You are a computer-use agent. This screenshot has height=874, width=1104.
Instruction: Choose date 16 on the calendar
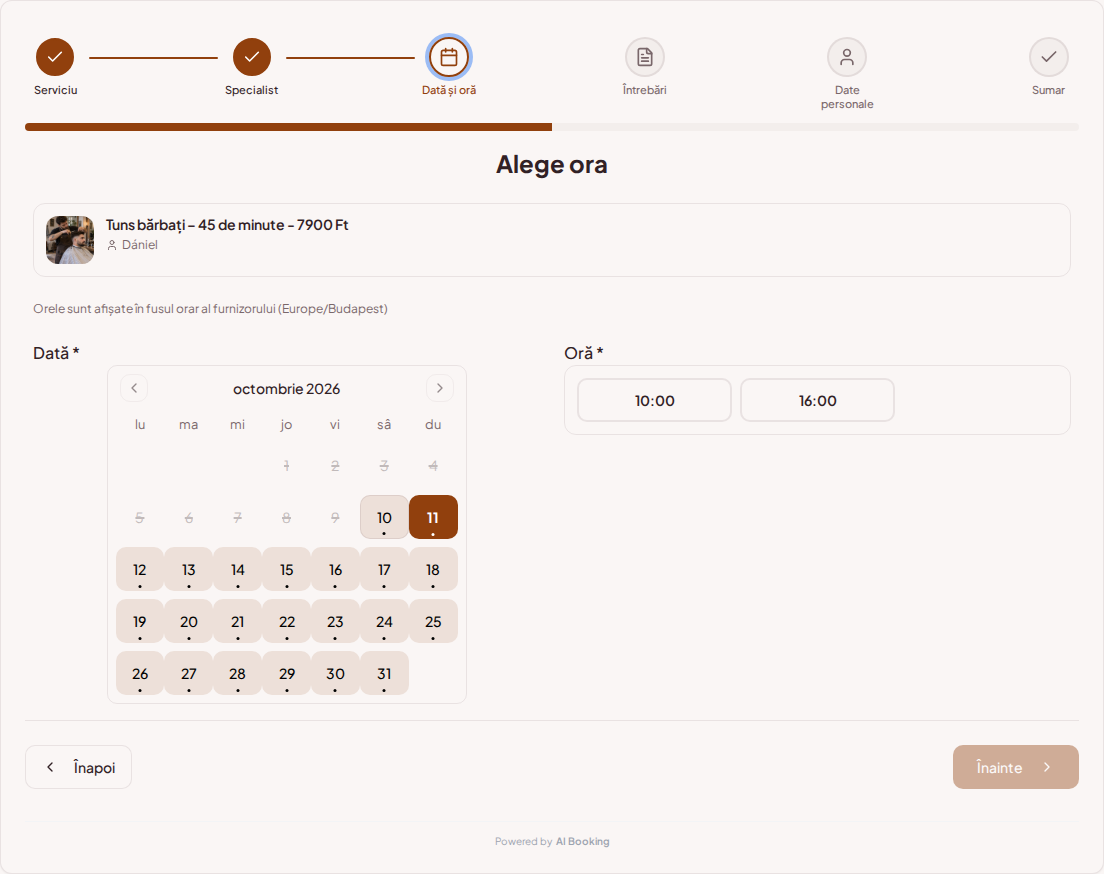tap(335, 569)
